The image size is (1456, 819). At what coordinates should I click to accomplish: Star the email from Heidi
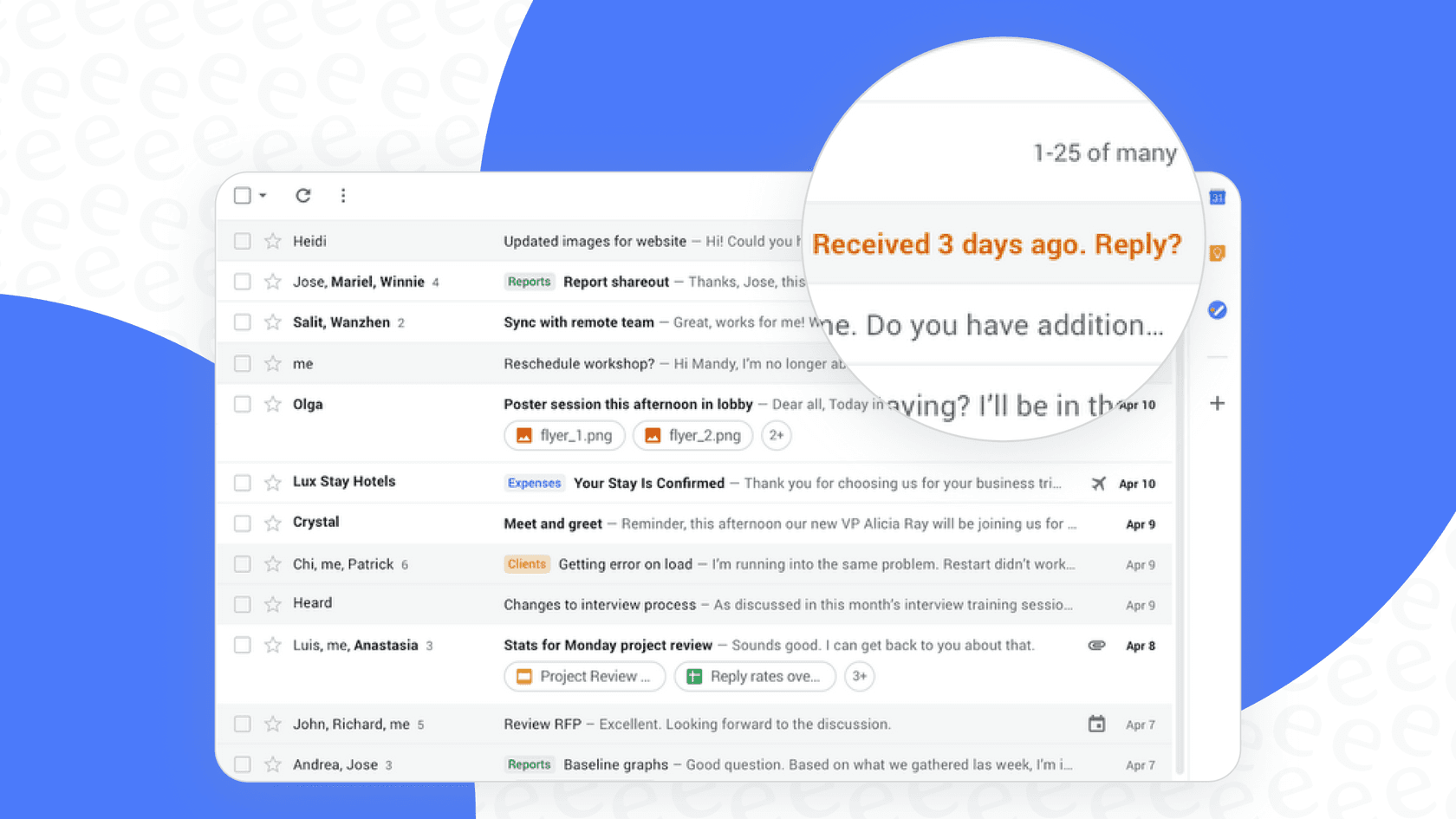(x=273, y=241)
